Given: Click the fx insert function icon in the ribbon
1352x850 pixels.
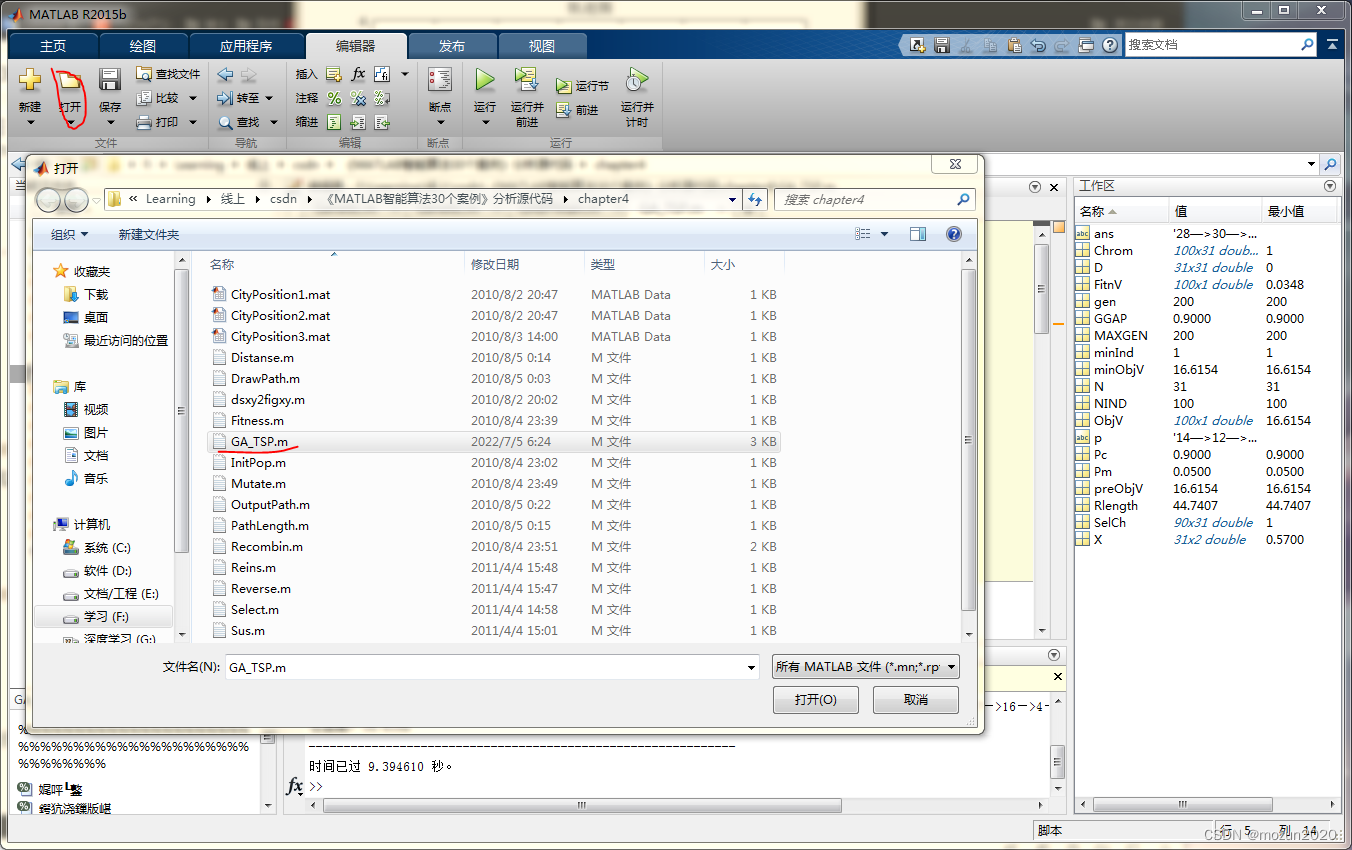Looking at the screenshot, I should tap(358, 74).
